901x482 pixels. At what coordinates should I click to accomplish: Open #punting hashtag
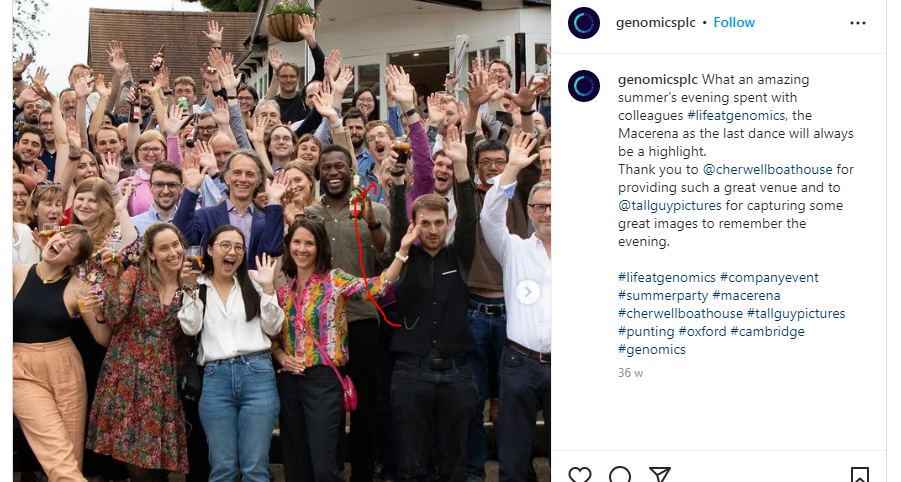(x=646, y=331)
